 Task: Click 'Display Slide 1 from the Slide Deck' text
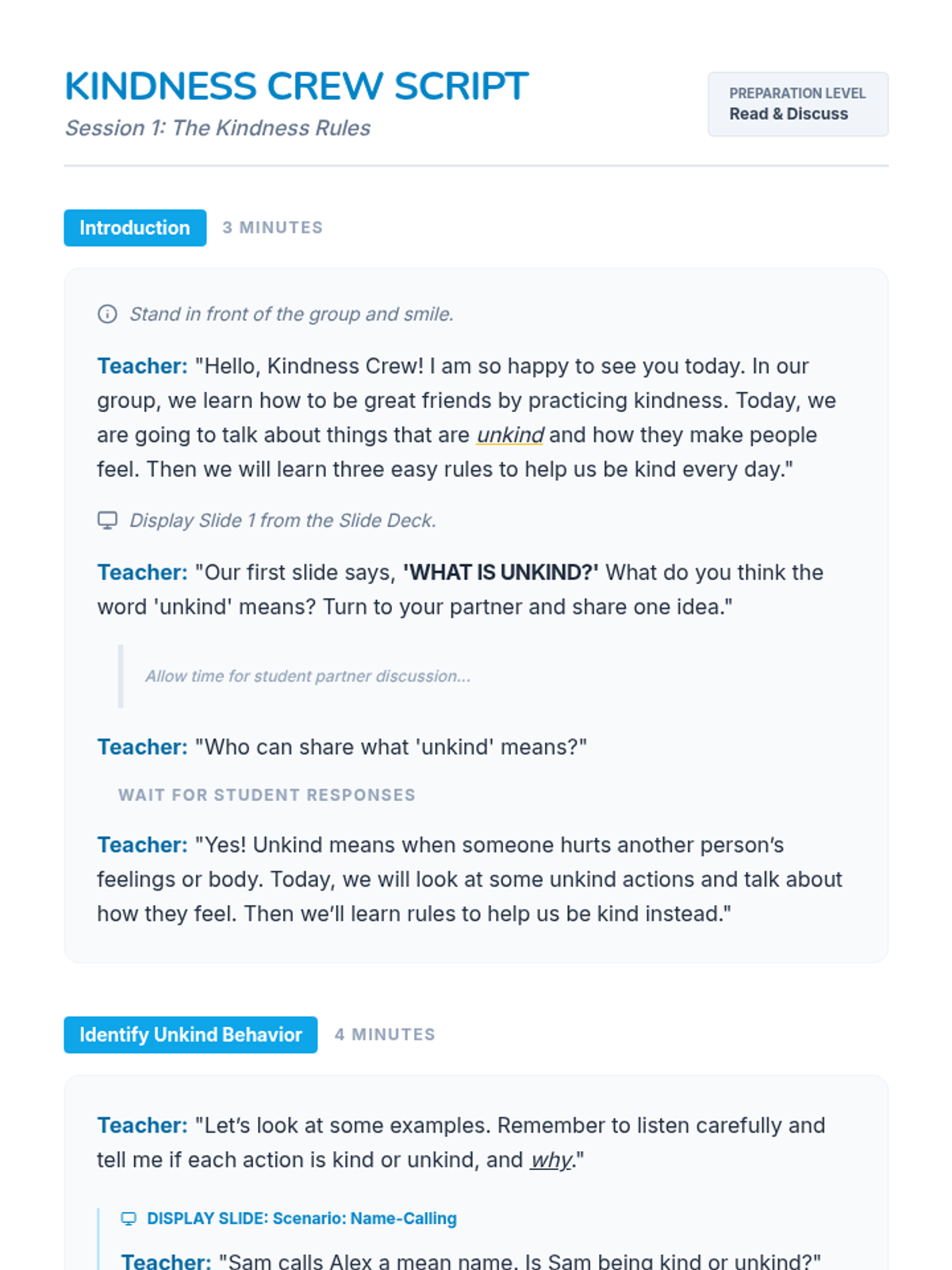(x=282, y=521)
